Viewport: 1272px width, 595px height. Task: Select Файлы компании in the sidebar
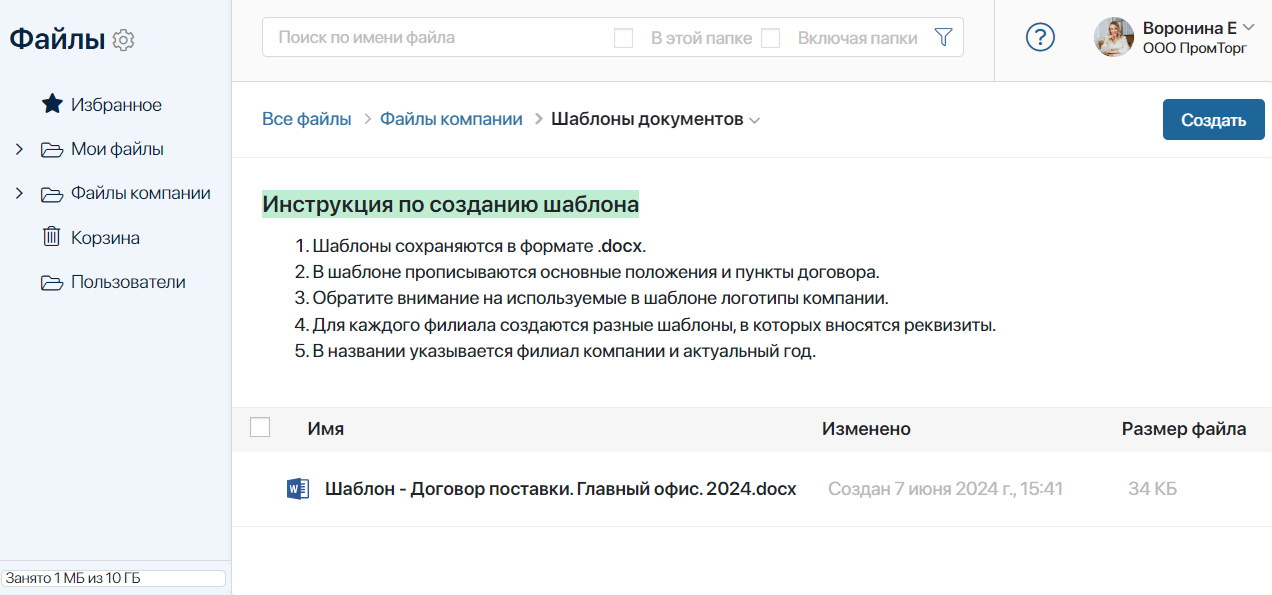(x=141, y=194)
